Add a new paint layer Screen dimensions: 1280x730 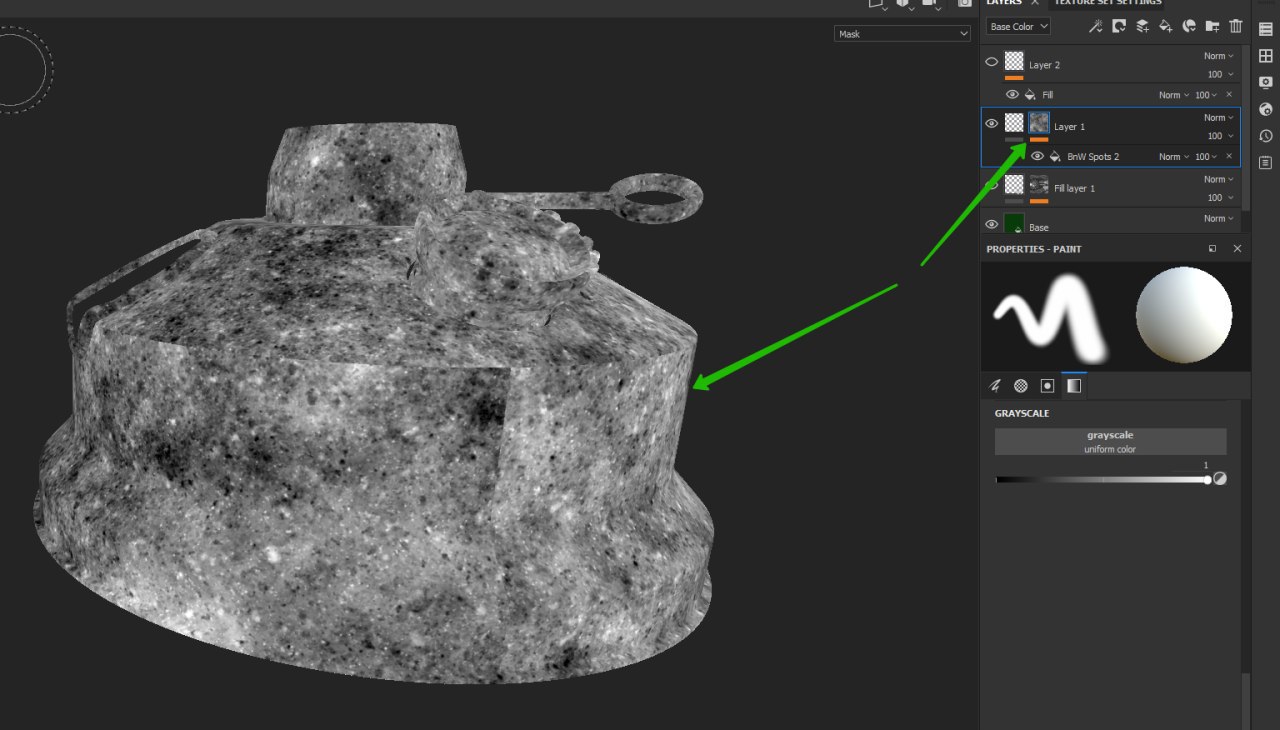tap(1142, 27)
